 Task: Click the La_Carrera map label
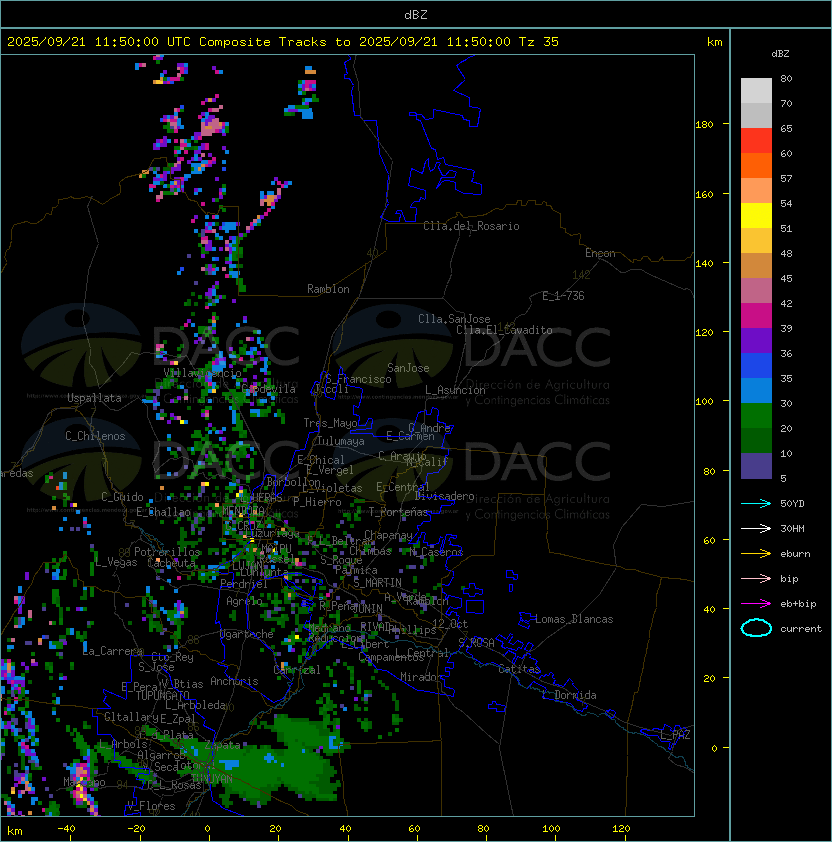(x=112, y=651)
